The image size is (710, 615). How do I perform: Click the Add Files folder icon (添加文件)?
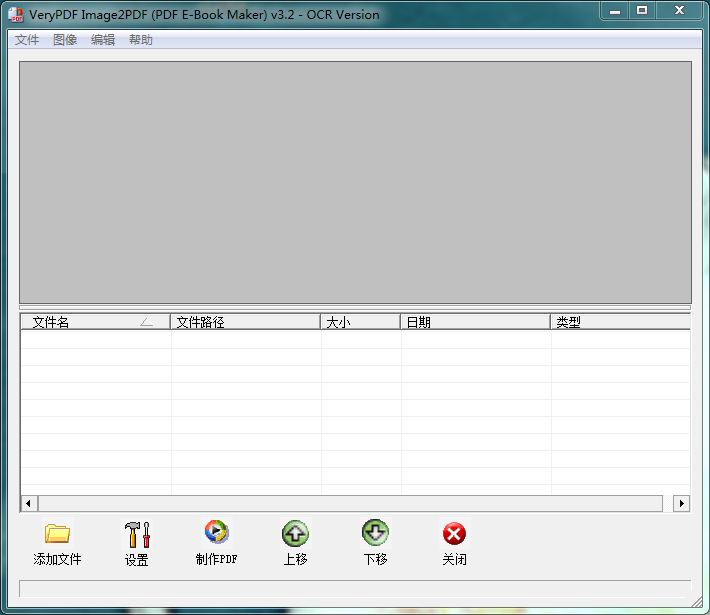57,533
